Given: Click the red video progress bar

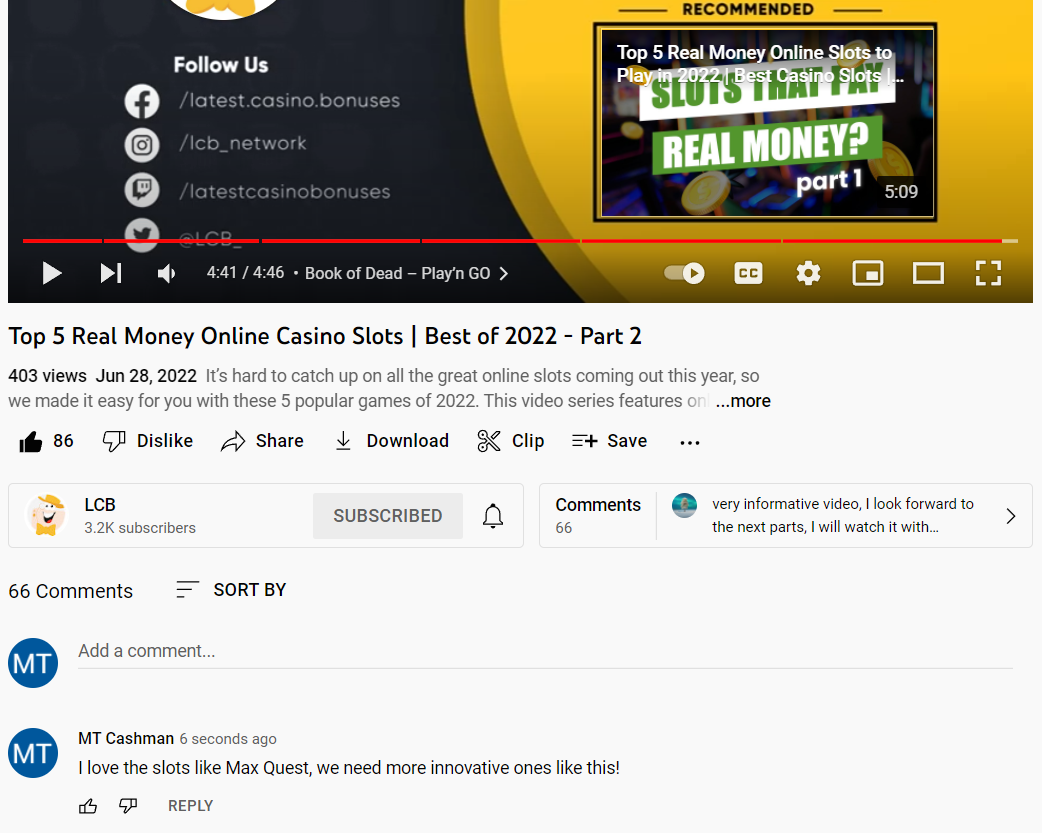Looking at the screenshot, I should tap(512, 241).
